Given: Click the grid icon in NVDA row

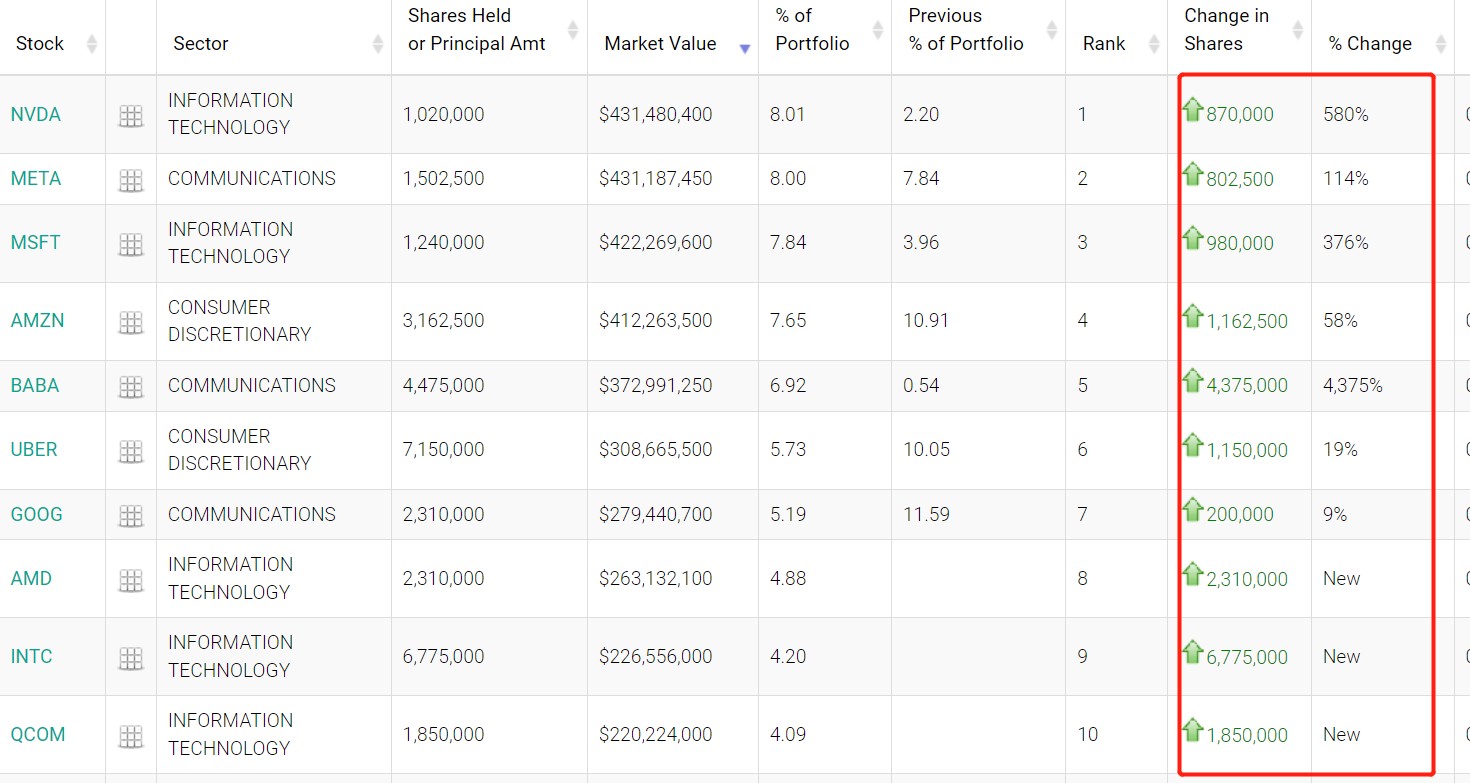Looking at the screenshot, I should (x=131, y=116).
